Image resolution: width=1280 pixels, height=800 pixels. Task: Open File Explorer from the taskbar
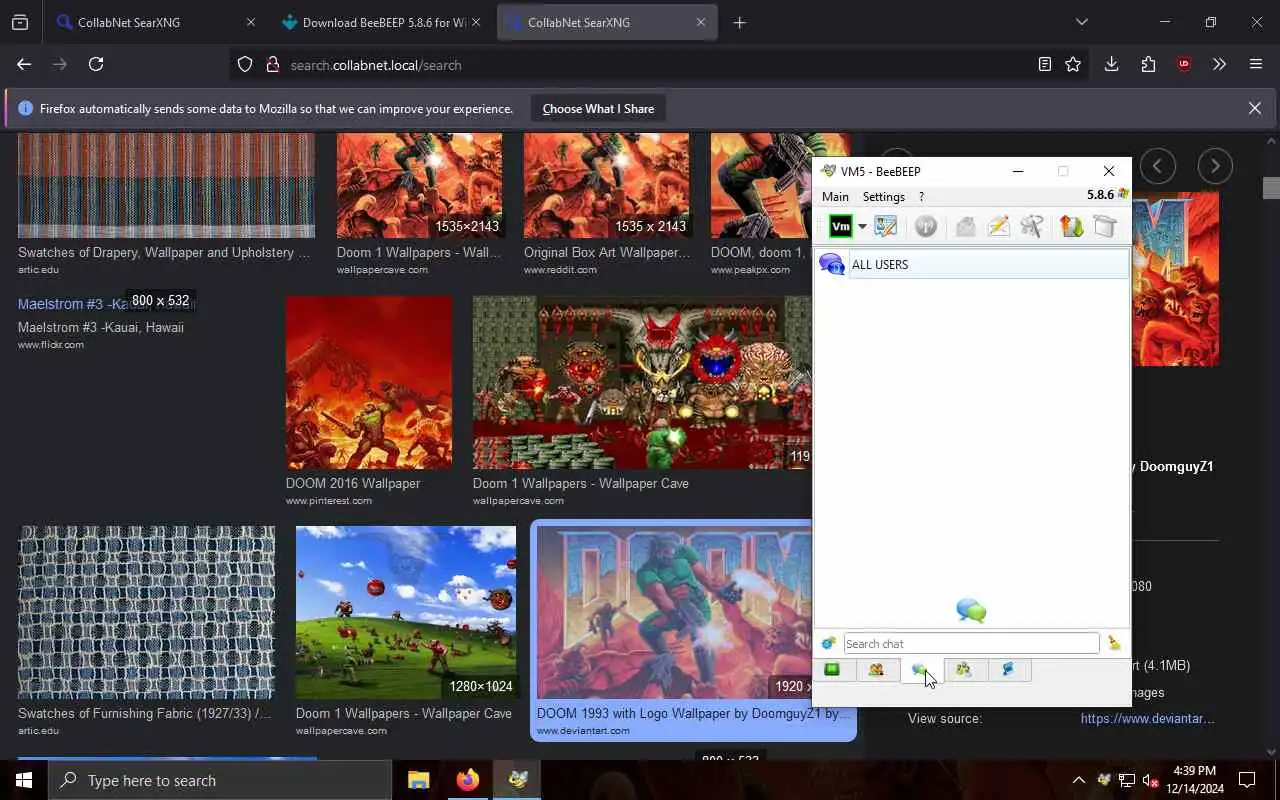pos(419,780)
